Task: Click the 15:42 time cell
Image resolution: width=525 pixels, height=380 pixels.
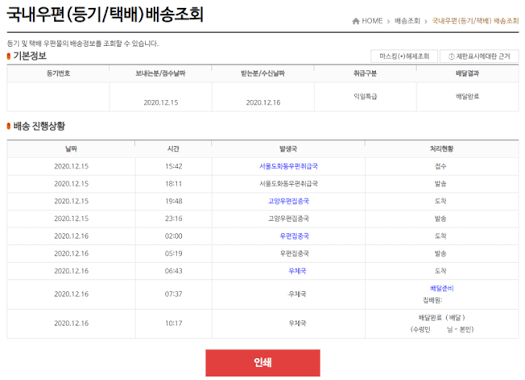Action: (173, 166)
